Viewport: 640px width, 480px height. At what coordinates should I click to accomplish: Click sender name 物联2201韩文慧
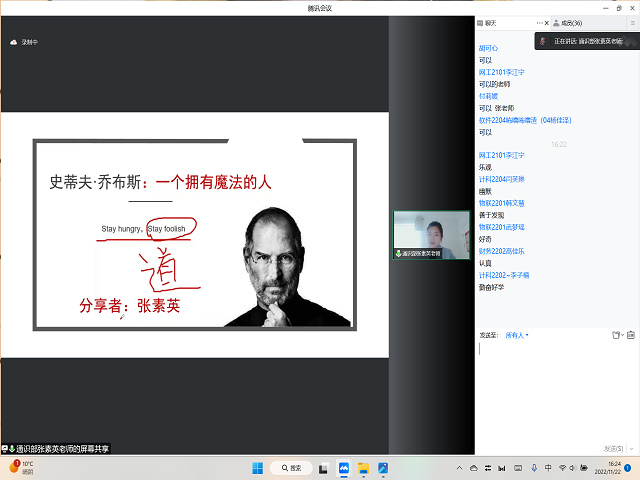(x=502, y=203)
